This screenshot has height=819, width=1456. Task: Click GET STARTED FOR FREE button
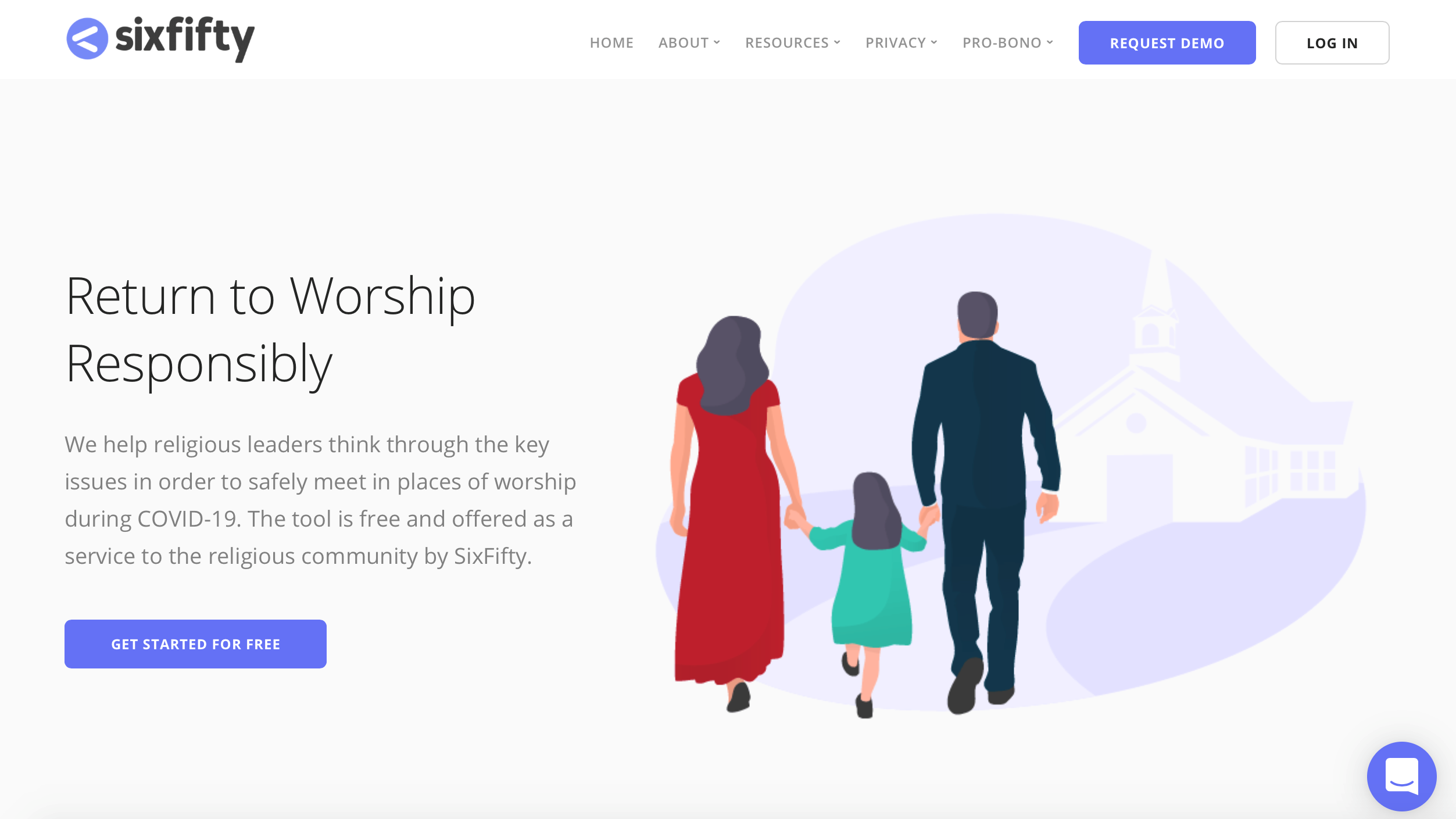pos(196,644)
